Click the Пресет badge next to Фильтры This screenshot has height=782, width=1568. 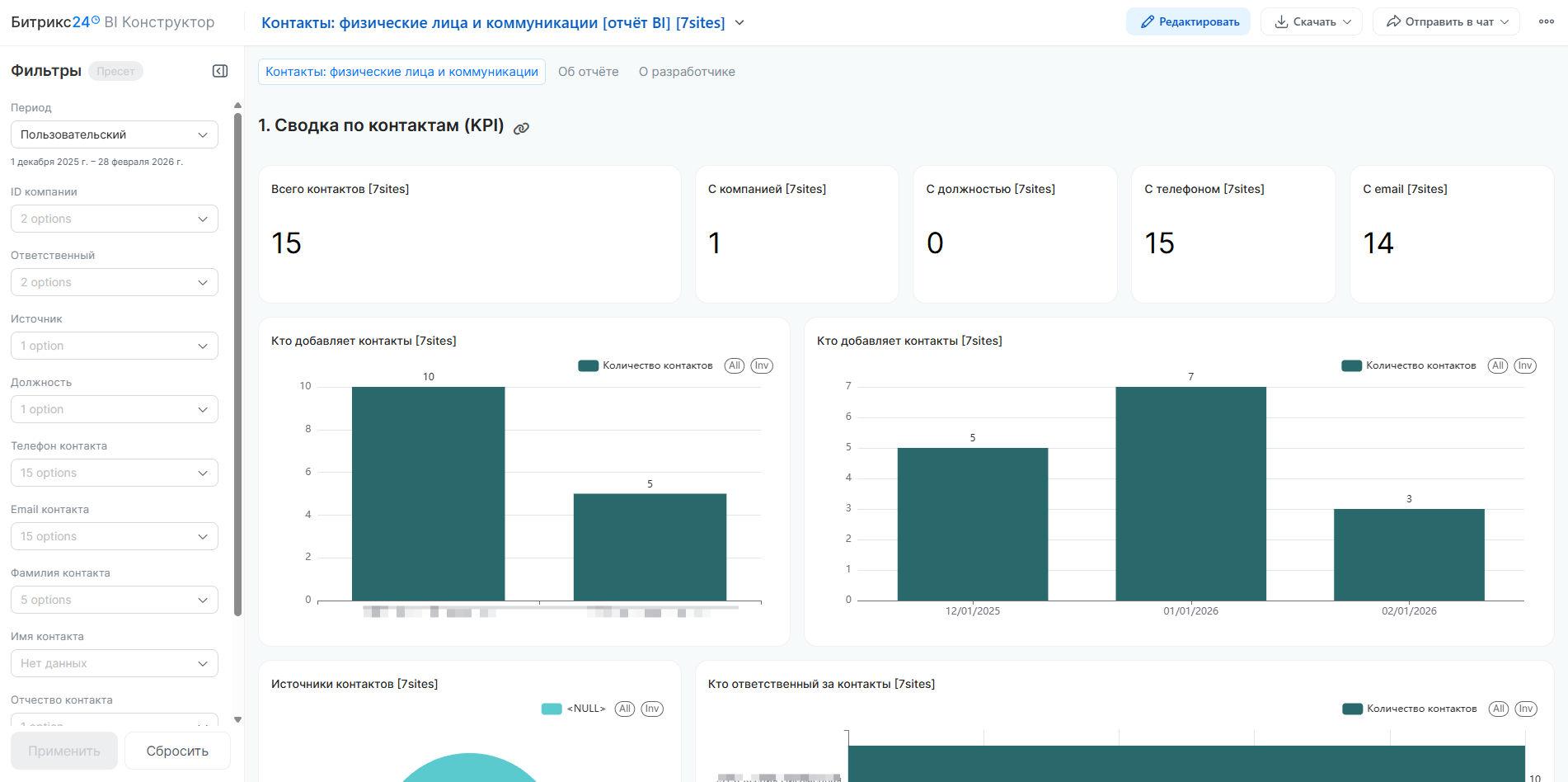(115, 71)
